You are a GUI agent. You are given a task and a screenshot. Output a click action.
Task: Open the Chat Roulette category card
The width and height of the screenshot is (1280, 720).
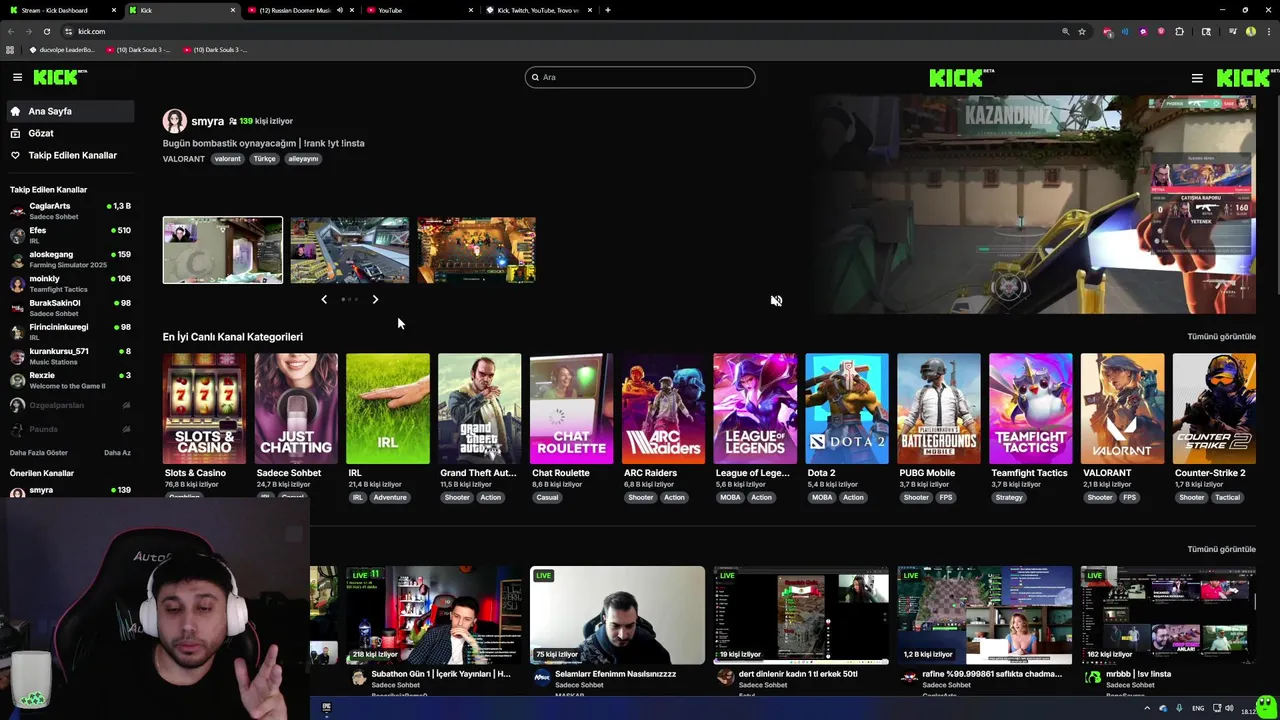(571, 408)
